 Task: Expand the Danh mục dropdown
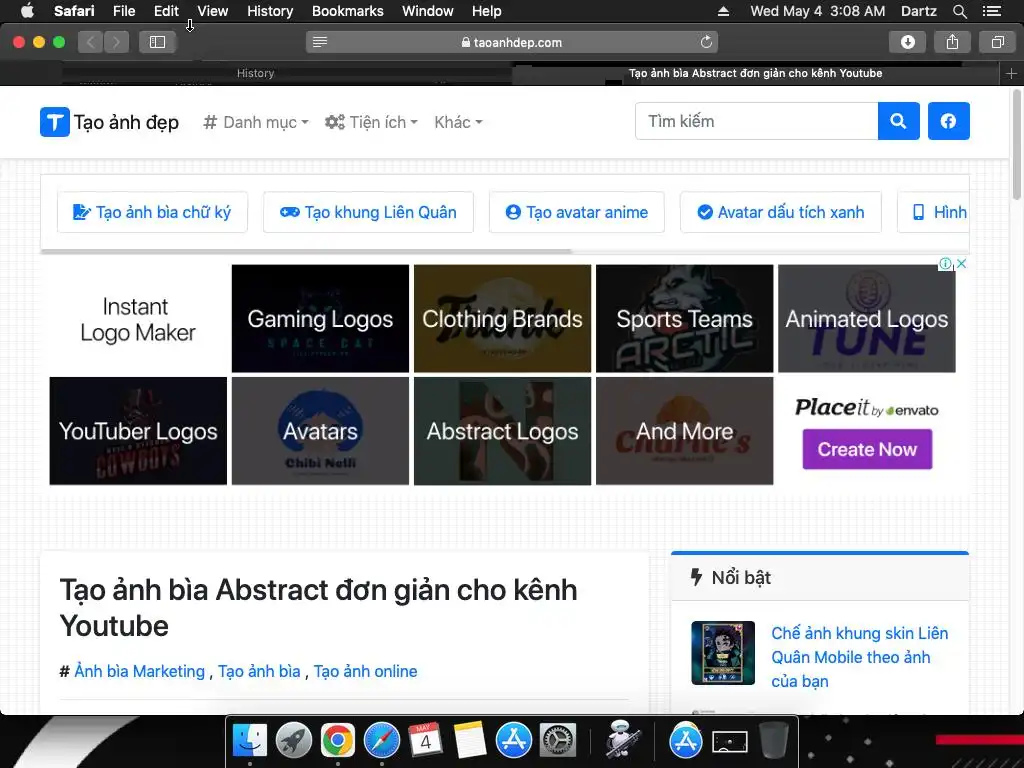(x=255, y=122)
